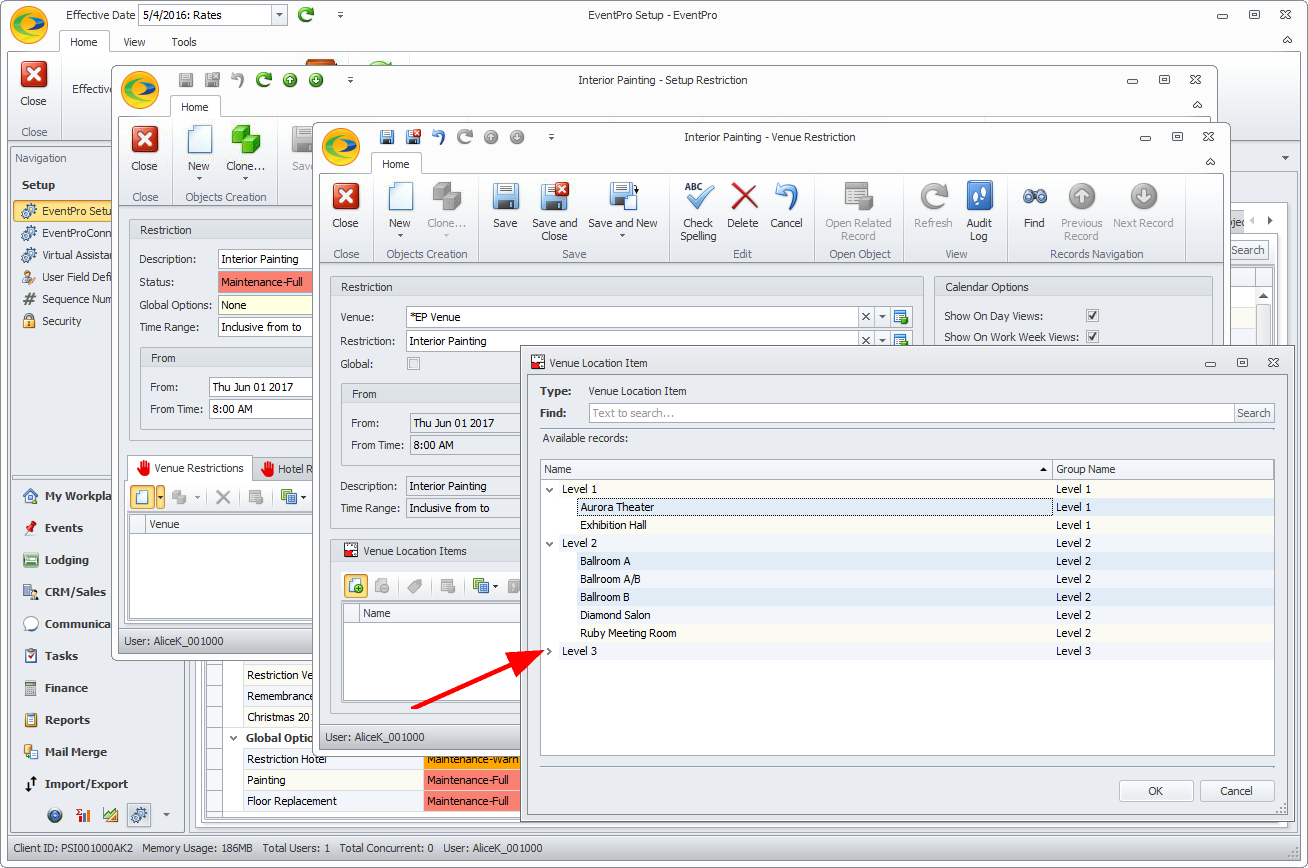Click Clone in Setup Restriction ribbon

pyautogui.click(x=246, y=150)
